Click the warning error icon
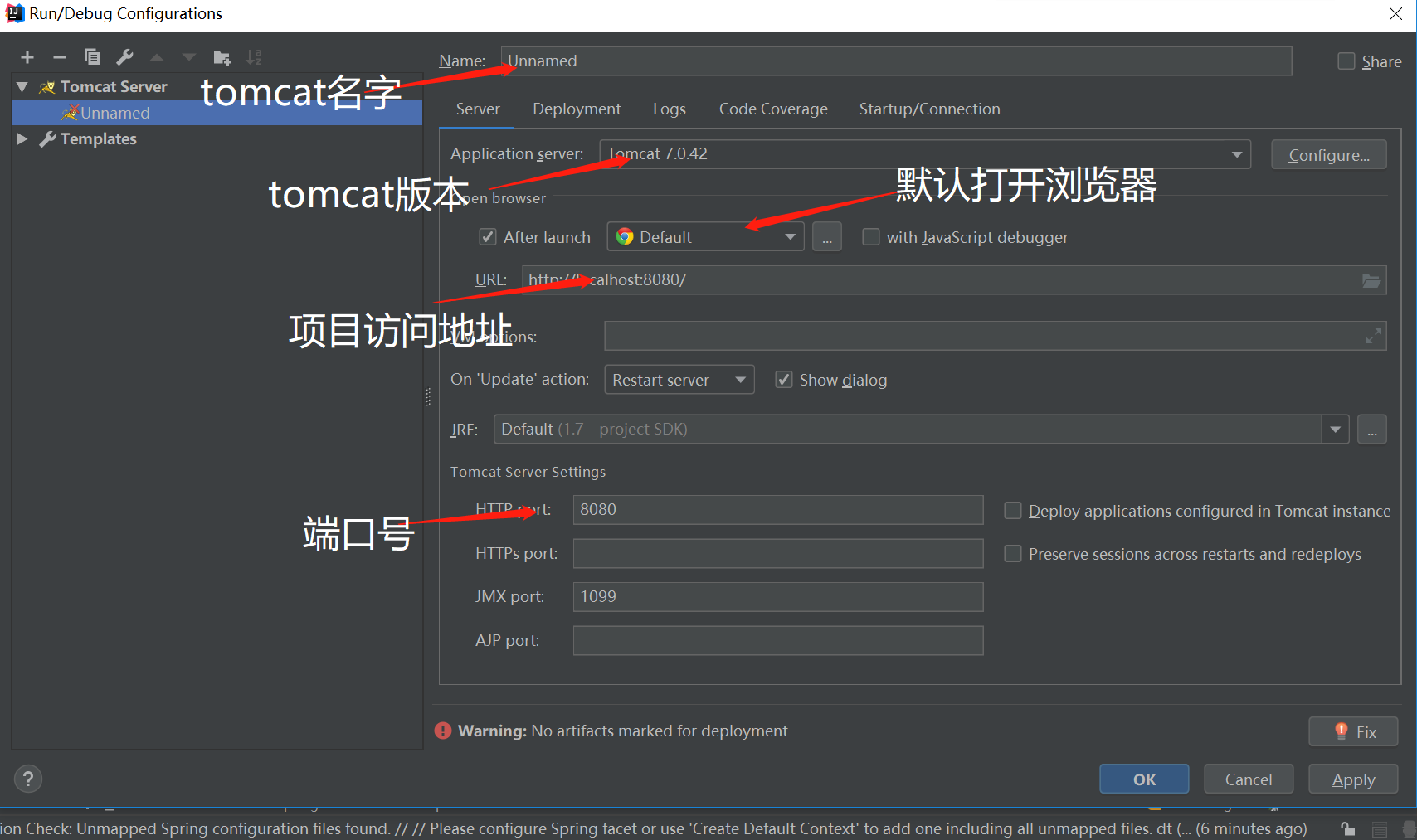Screen dimensions: 1417x840 pyautogui.click(x=443, y=731)
